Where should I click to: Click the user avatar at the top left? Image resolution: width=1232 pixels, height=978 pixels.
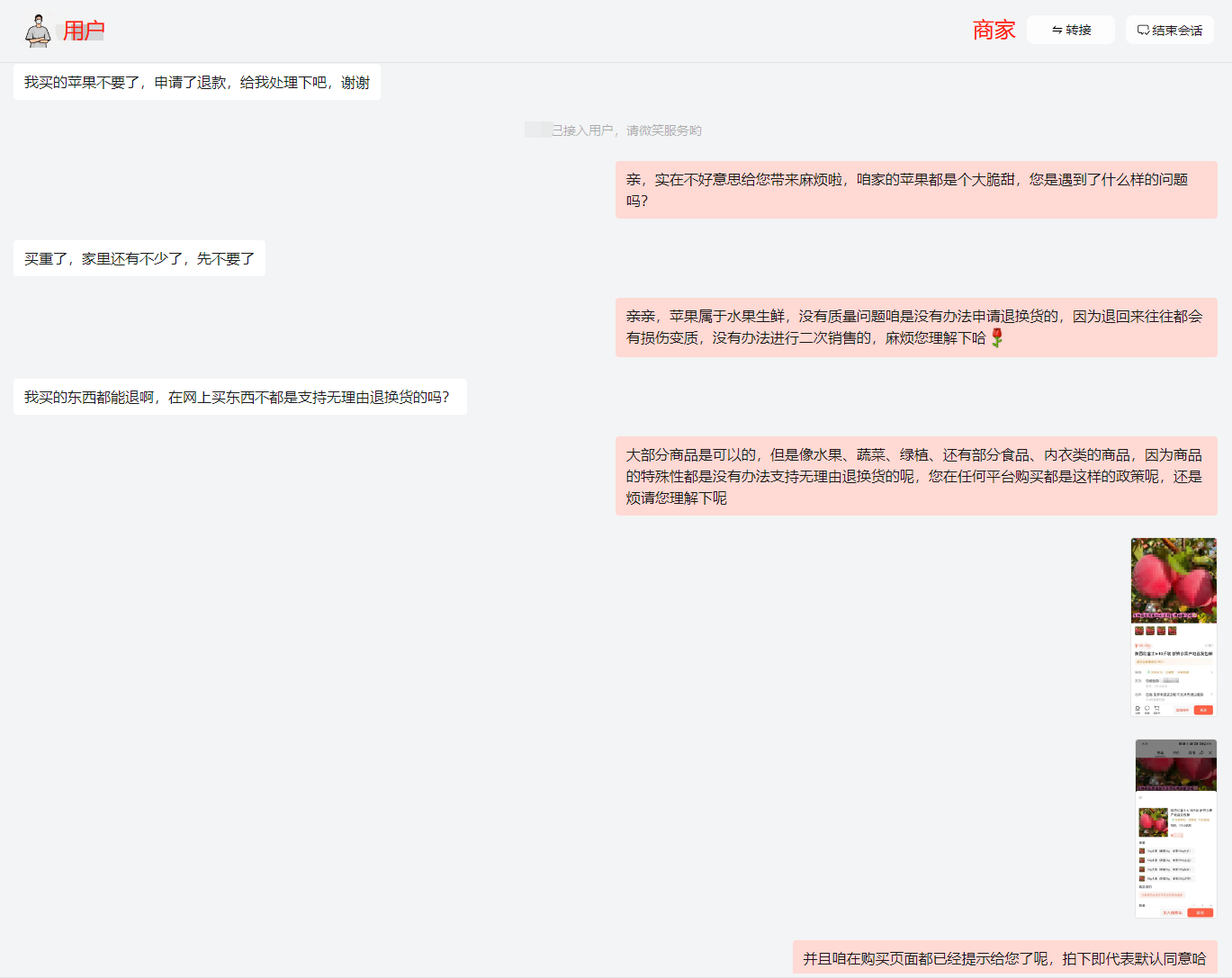38,29
